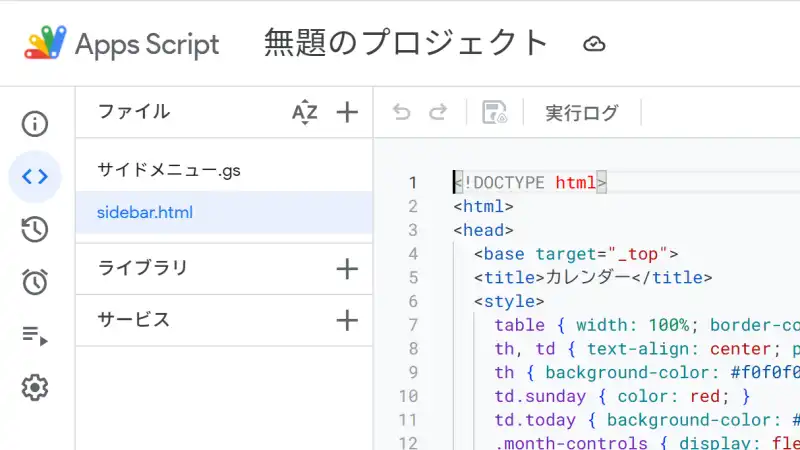
Task: Click the td.sunday color red line
Action: click(622, 396)
